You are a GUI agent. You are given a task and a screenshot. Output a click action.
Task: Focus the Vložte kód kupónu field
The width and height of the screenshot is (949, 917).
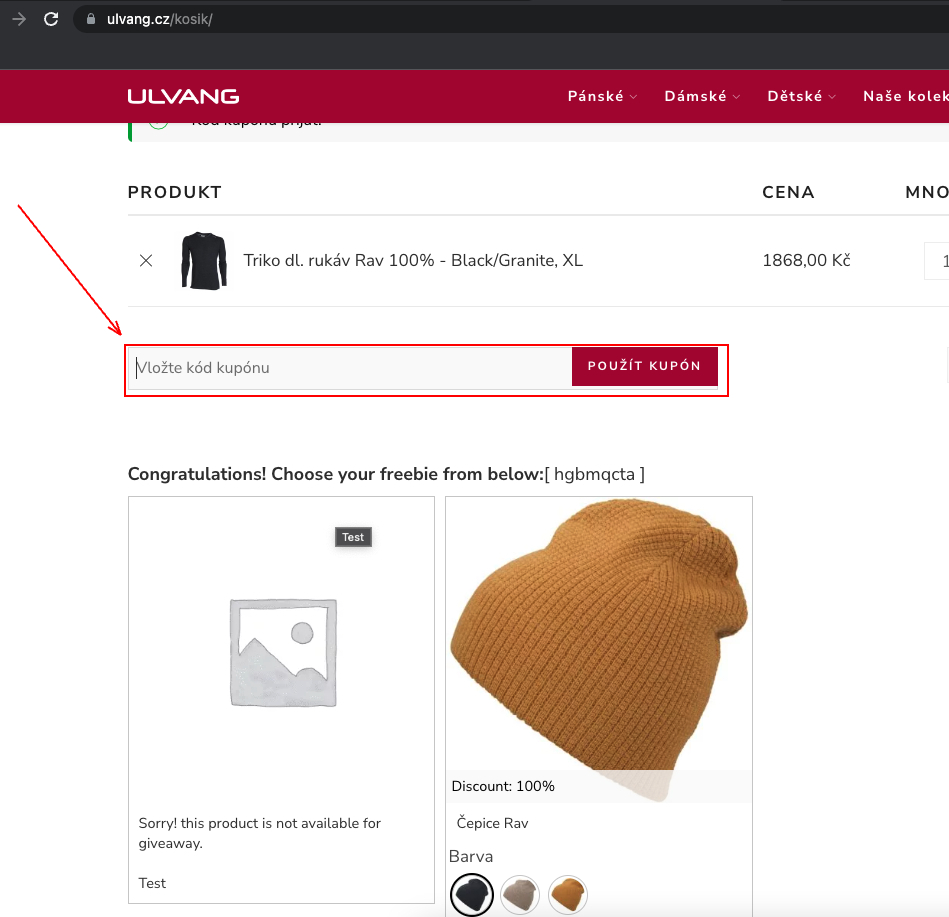pyautogui.click(x=350, y=368)
